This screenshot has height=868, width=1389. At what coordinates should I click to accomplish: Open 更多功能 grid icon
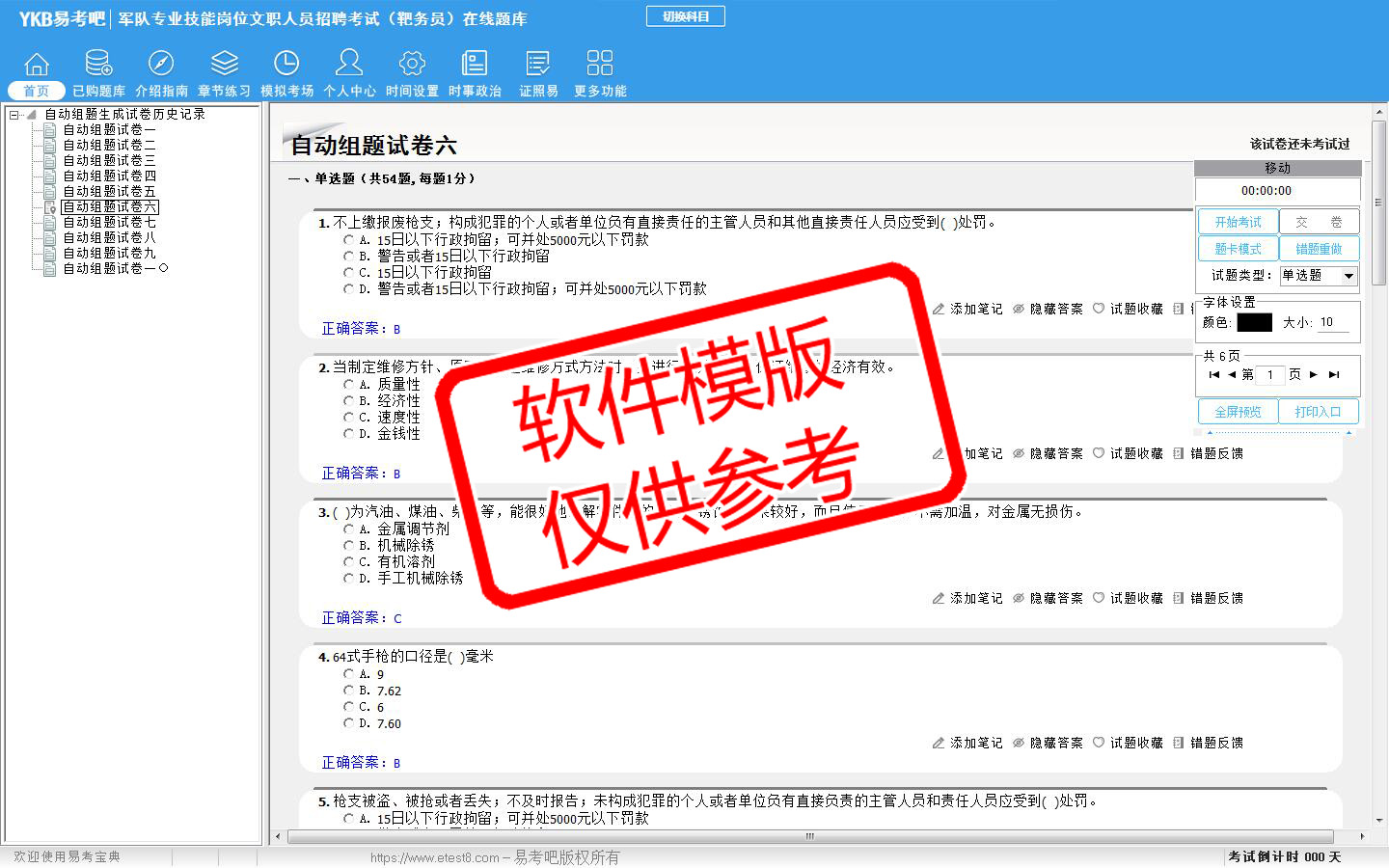tap(600, 65)
